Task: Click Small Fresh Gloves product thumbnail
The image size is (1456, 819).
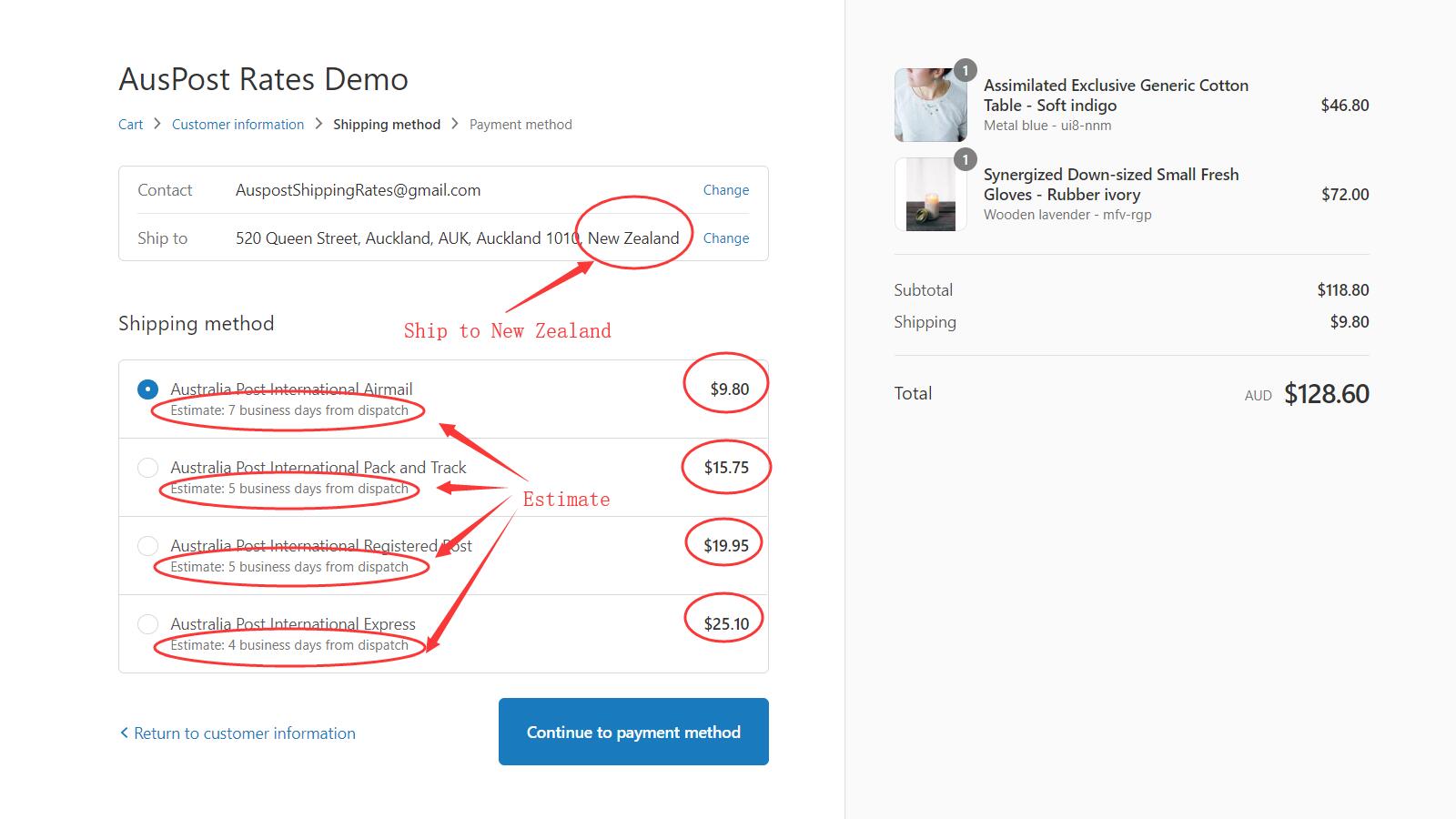Action: [x=931, y=194]
